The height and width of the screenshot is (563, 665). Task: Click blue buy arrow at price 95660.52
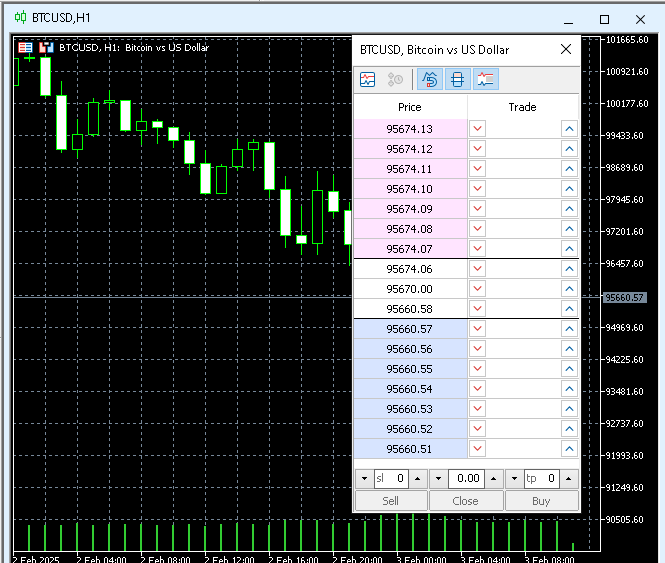tap(569, 429)
